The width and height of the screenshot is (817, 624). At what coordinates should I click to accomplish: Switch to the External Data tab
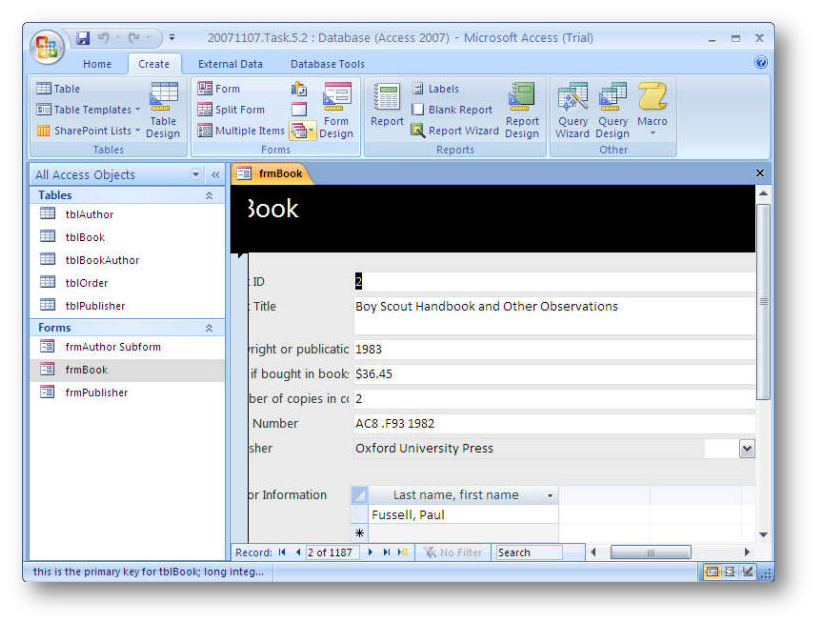click(230, 64)
